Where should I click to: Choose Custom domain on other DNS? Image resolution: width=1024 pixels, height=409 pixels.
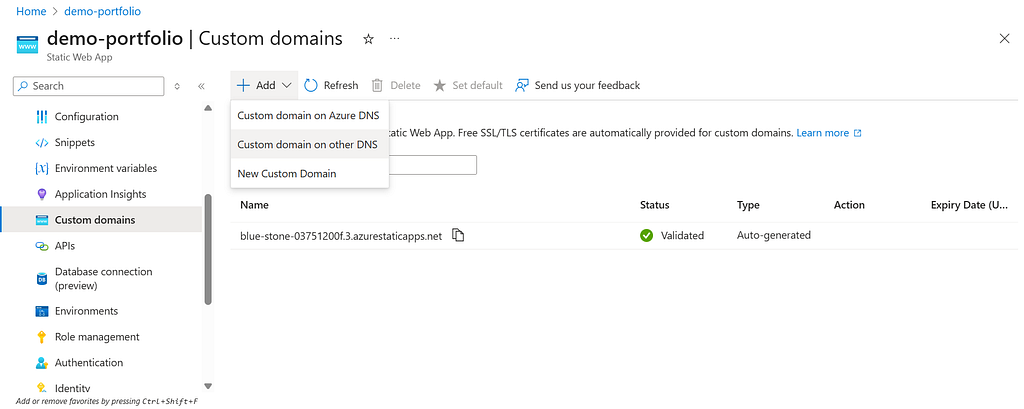coord(310,144)
